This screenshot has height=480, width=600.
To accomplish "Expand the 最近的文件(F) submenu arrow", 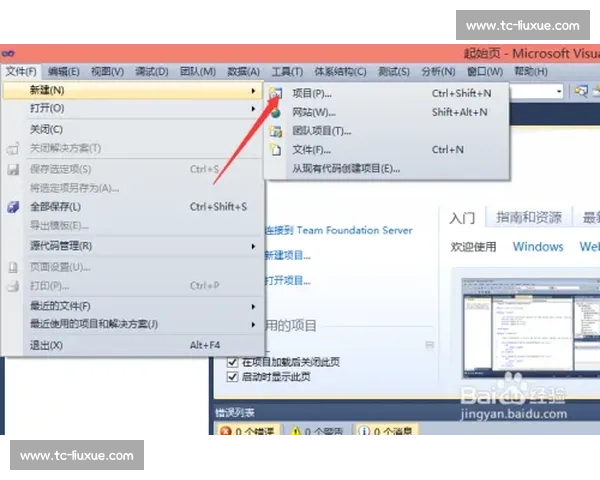I will point(253,307).
